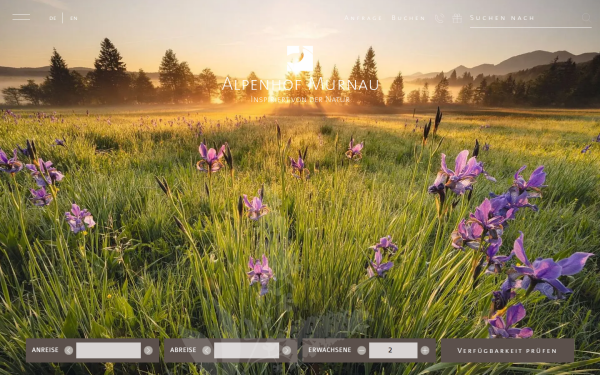Click Verfügbarkeit prüfen button
600x375 pixels.
tap(507, 351)
